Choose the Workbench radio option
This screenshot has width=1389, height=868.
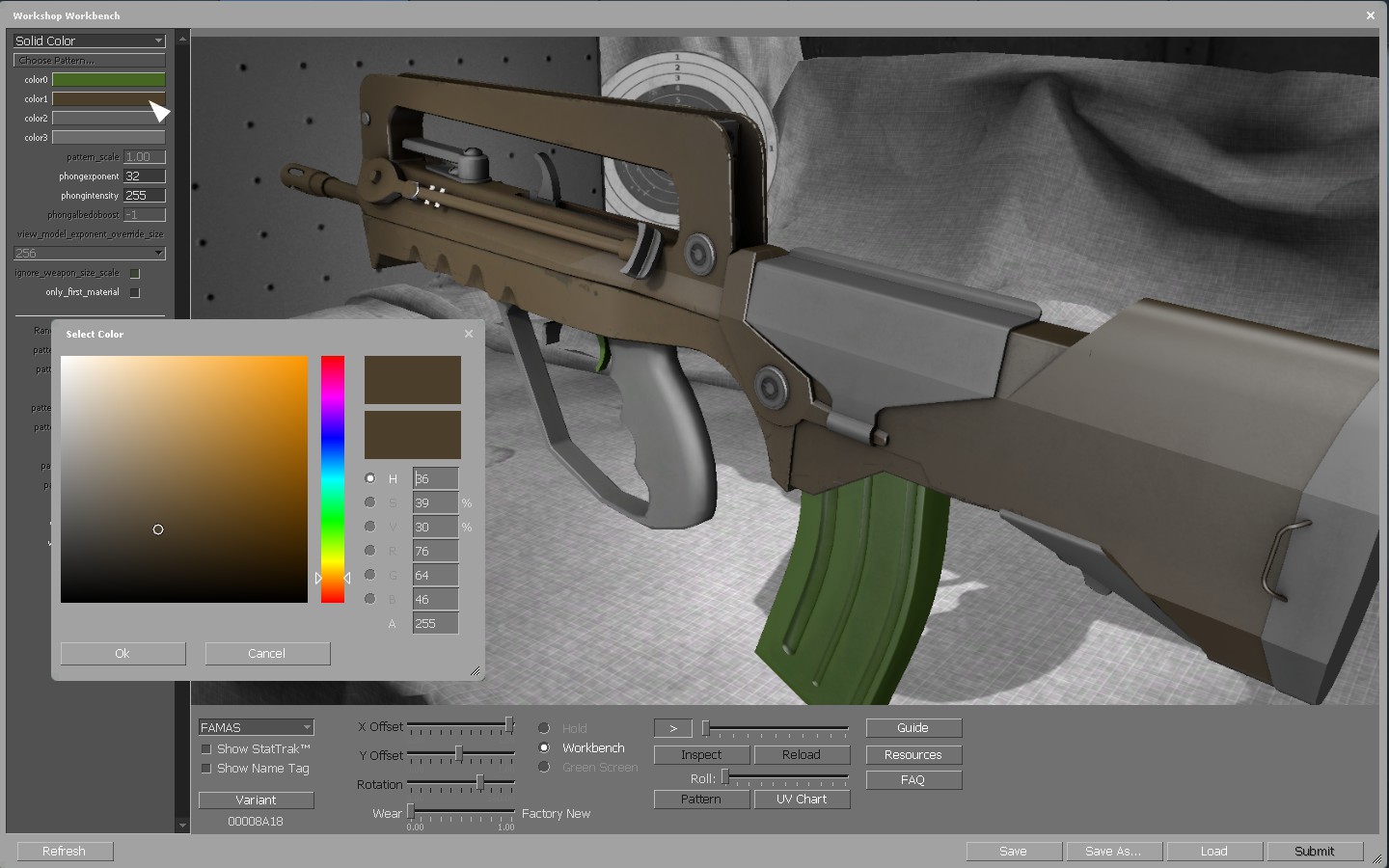pyautogui.click(x=544, y=747)
